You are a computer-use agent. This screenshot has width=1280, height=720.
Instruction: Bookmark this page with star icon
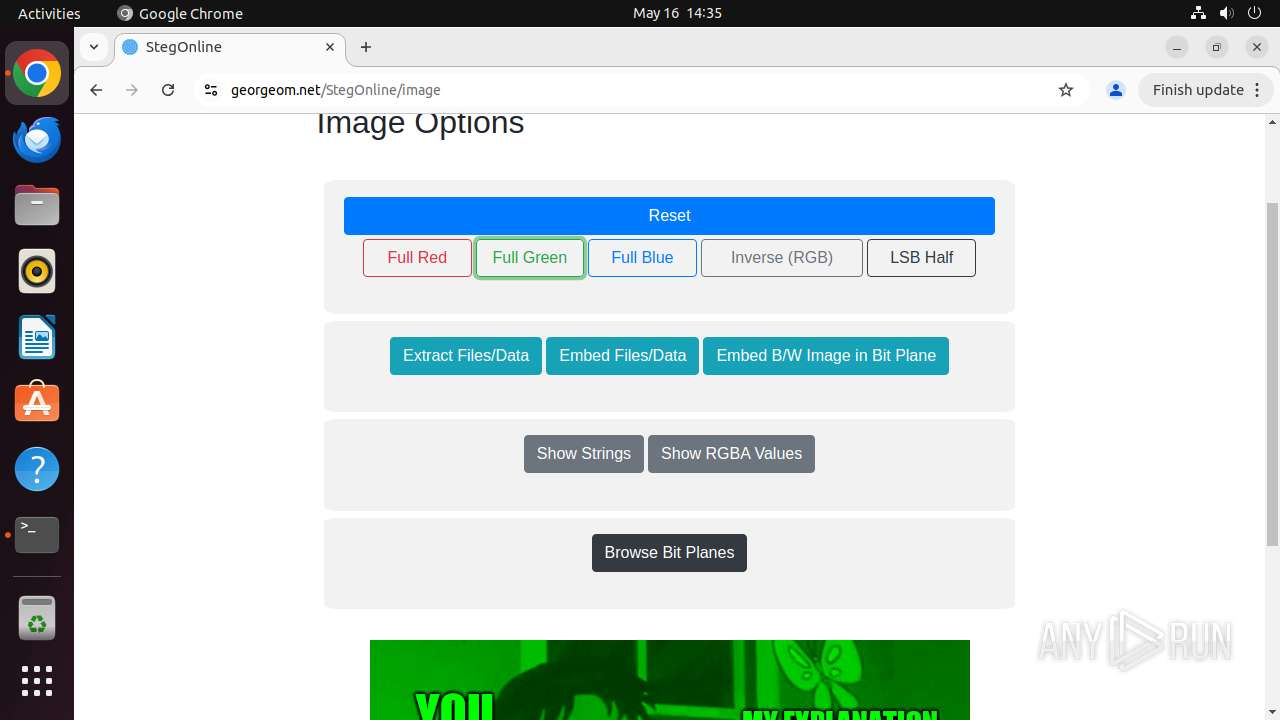[x=1066, y=90]
